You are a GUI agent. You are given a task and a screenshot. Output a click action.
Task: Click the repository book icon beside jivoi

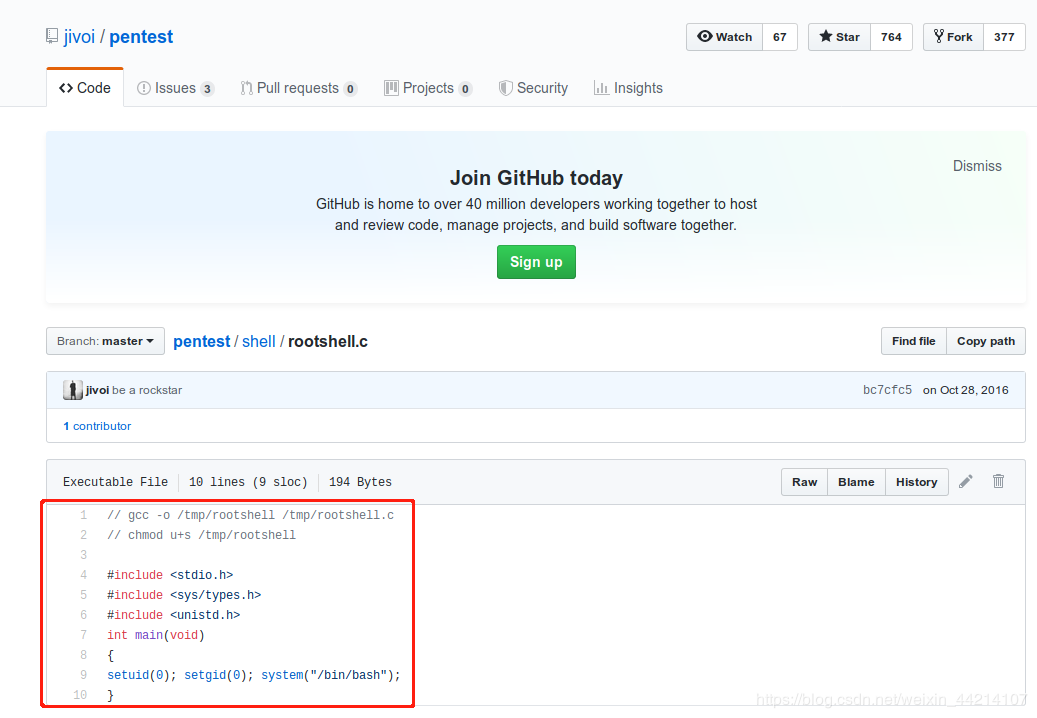point(52,37)
